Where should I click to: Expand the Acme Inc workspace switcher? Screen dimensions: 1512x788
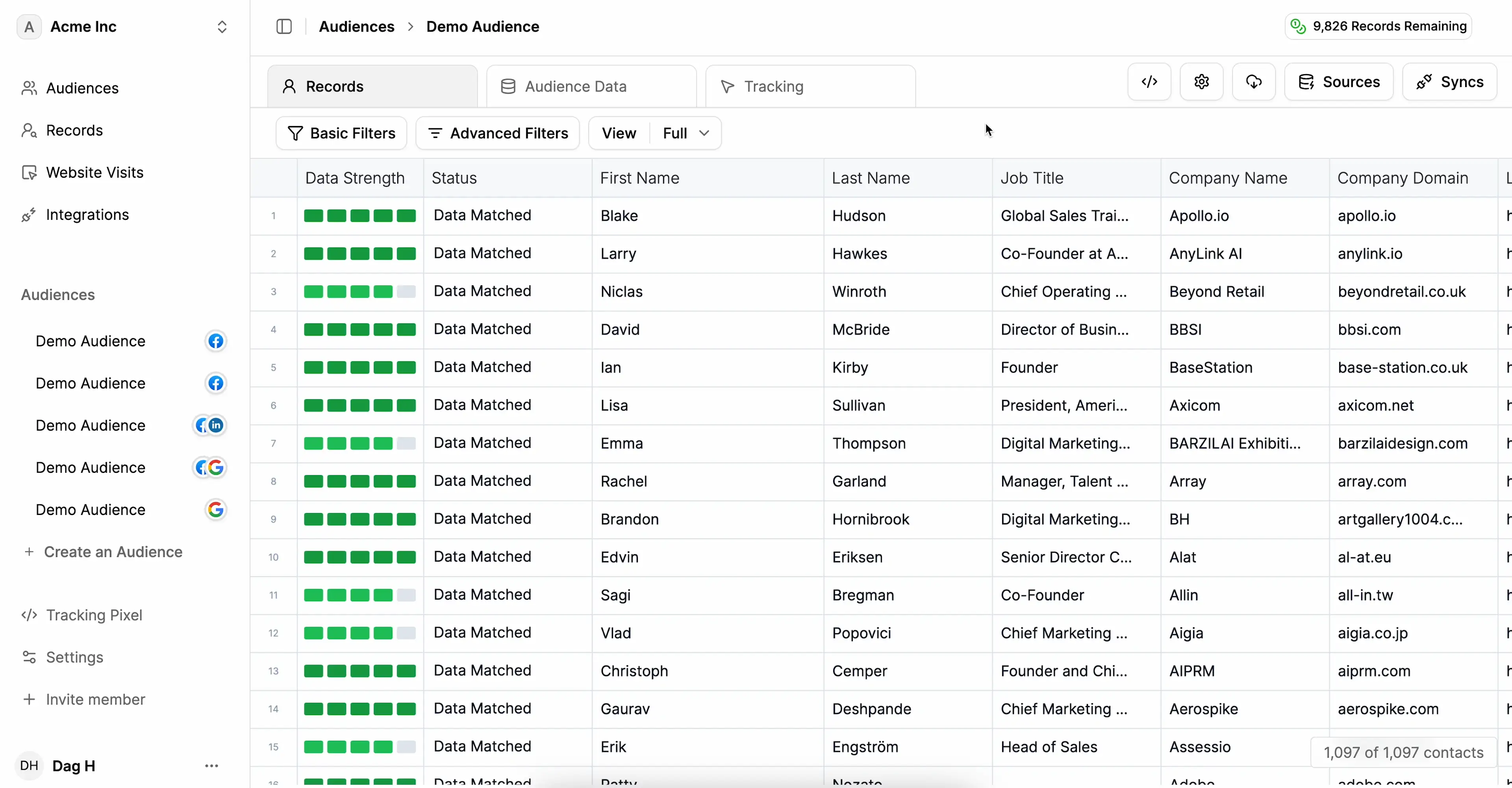click(222, 26)
